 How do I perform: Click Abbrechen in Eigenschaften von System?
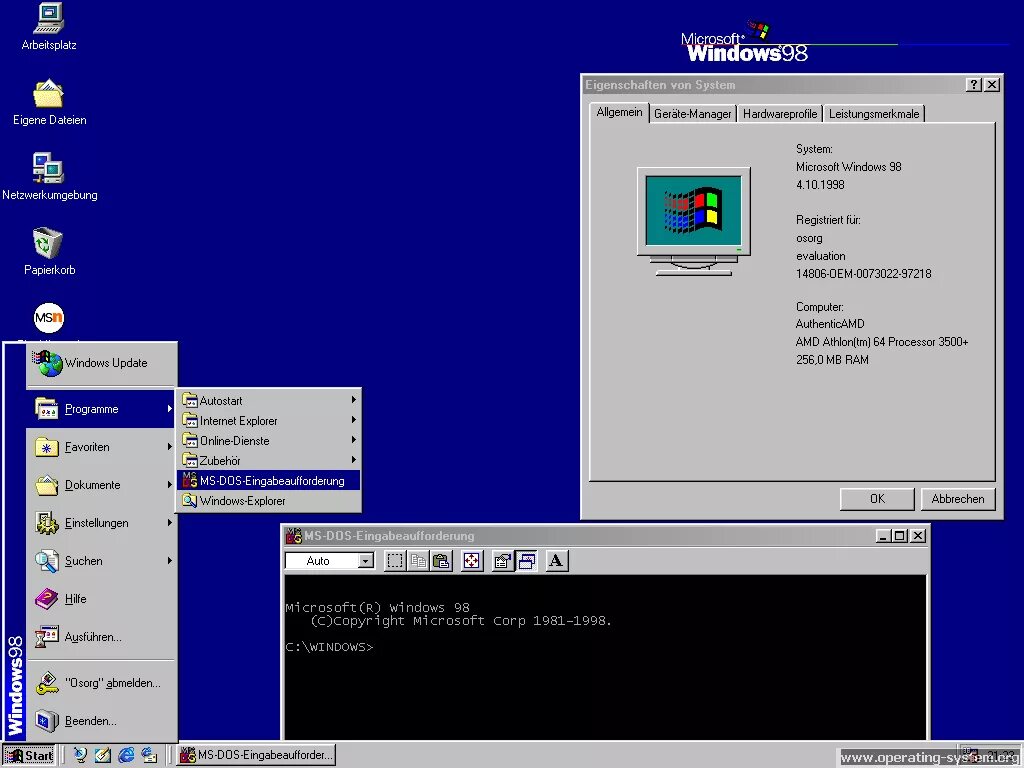point(958,499)
